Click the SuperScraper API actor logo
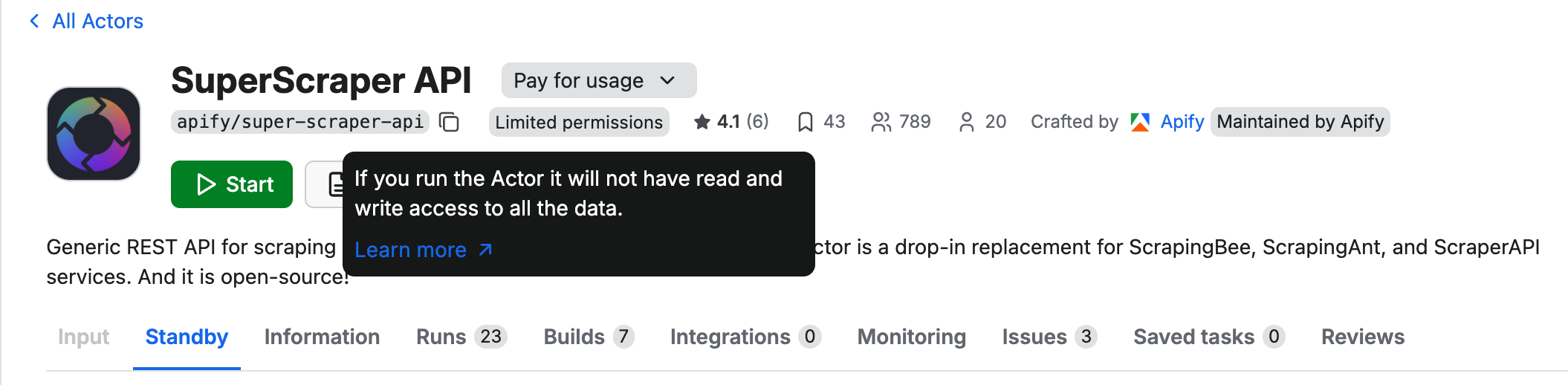 point(94,134)
